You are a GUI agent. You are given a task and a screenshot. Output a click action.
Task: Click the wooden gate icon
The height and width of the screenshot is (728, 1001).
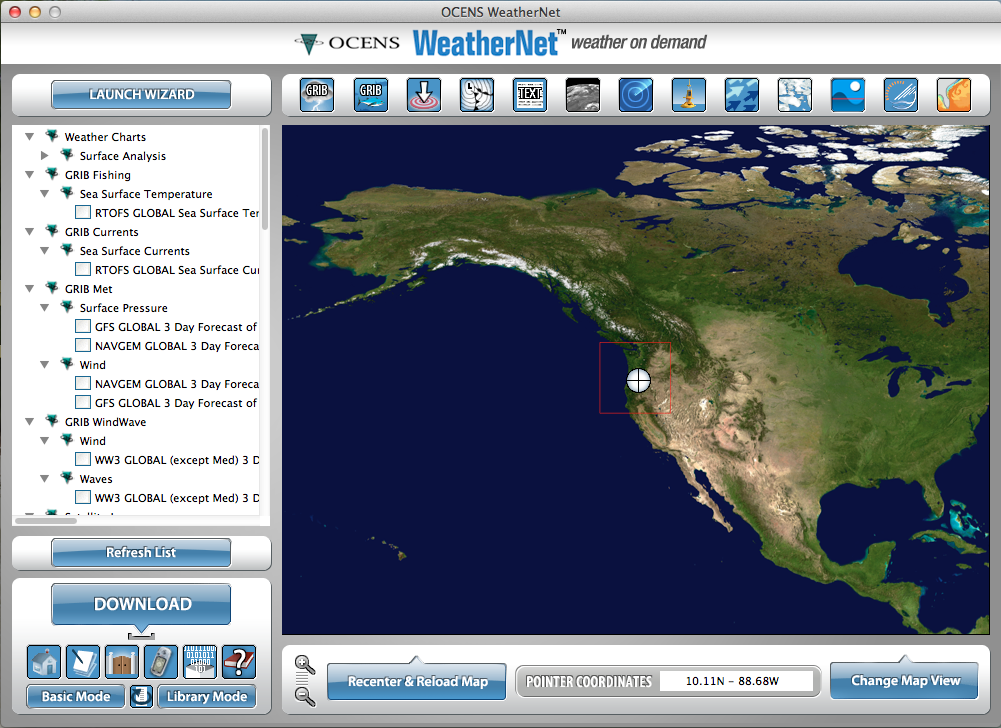click(x=122, y=662)
